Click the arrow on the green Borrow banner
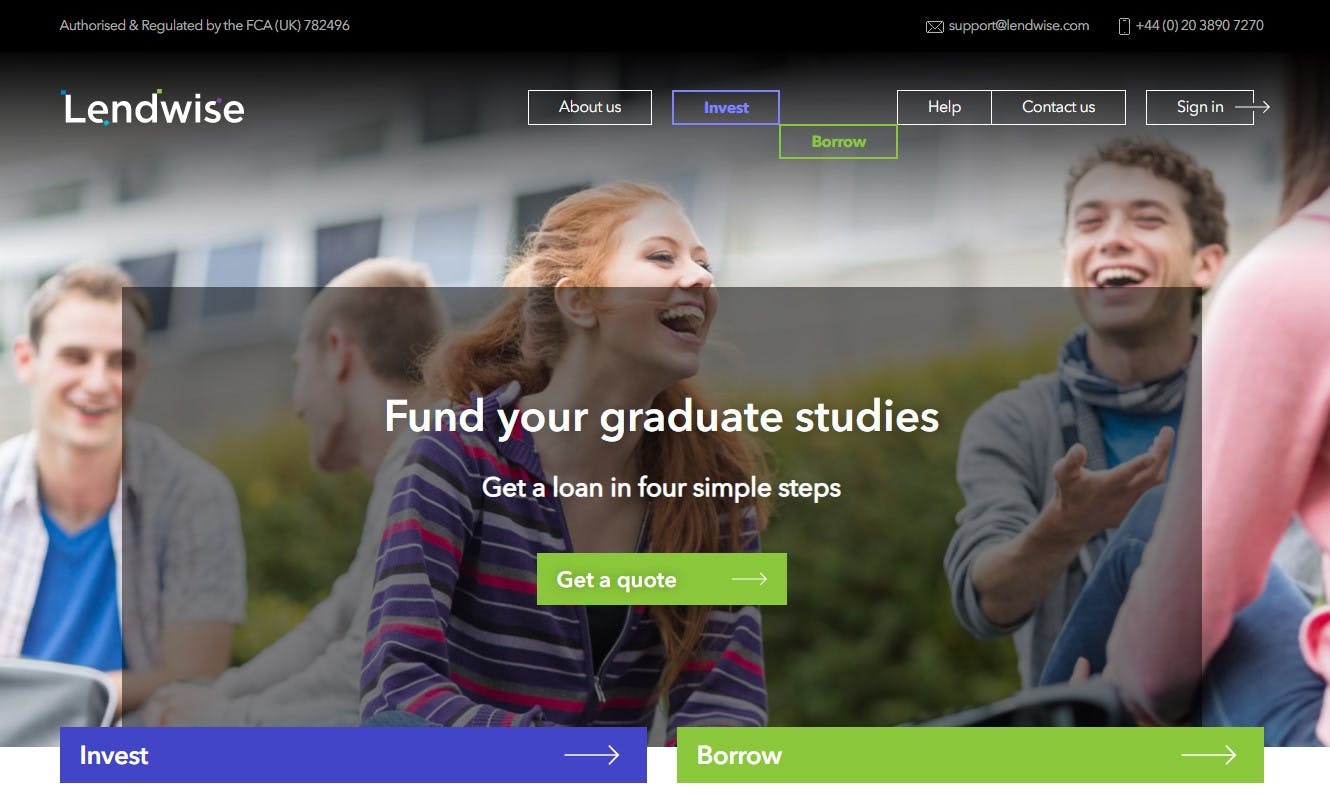Viewport: 1330px width, 800px height. [x=1209, y=755]
